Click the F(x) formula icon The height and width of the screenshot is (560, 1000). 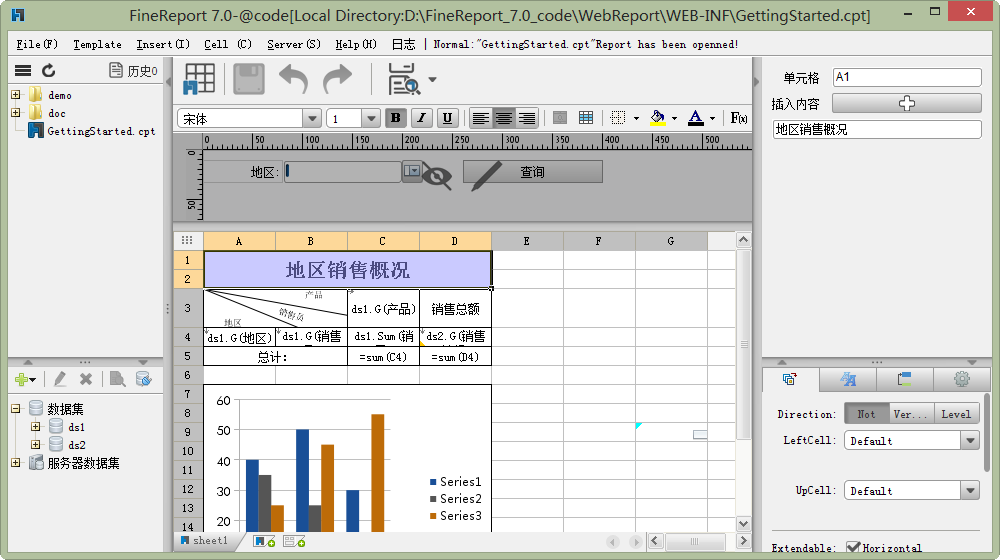(739, 117)
